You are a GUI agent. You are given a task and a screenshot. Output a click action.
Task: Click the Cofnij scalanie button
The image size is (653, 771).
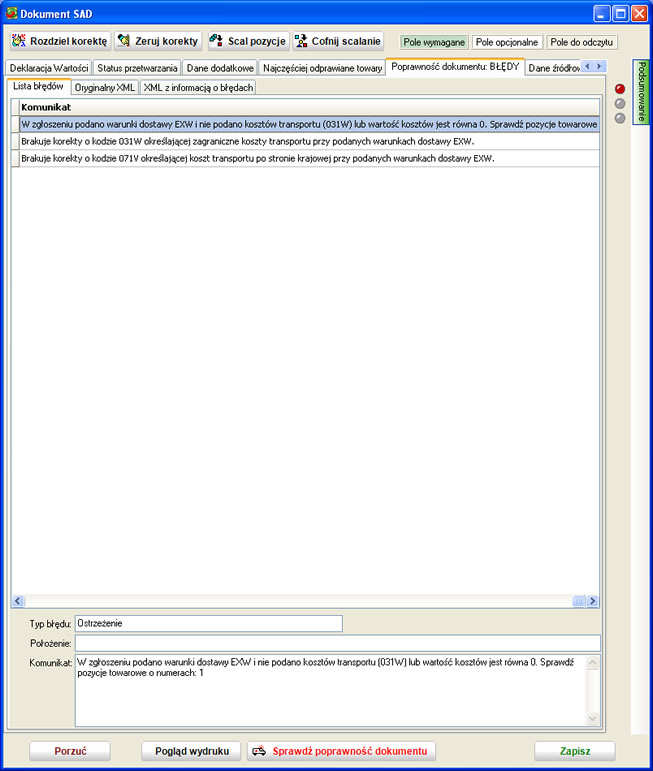(338, 41)
